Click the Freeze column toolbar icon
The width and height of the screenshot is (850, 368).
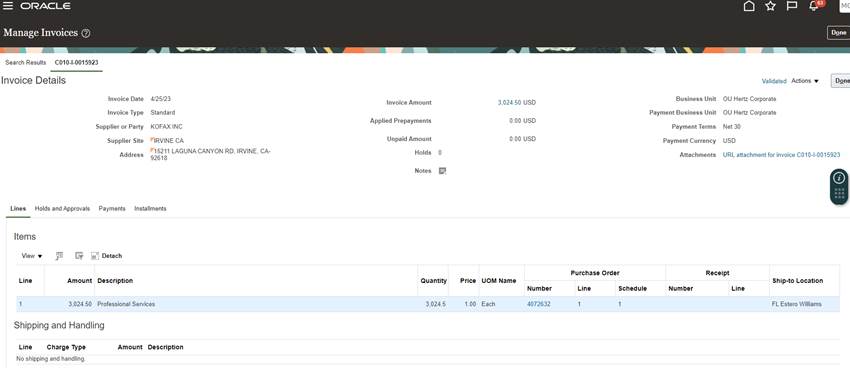coord(60,256)
